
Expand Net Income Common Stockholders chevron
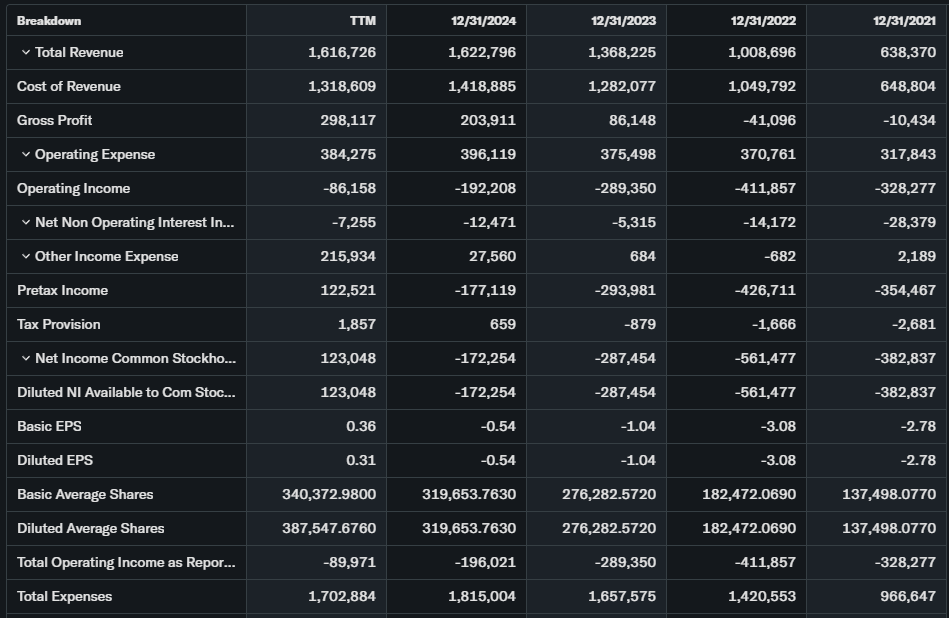tap(25, 359)
